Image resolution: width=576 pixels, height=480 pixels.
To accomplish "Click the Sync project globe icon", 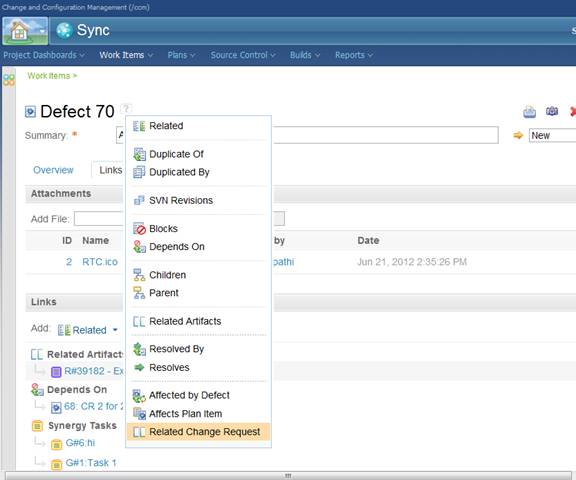I will click(64, 30).
